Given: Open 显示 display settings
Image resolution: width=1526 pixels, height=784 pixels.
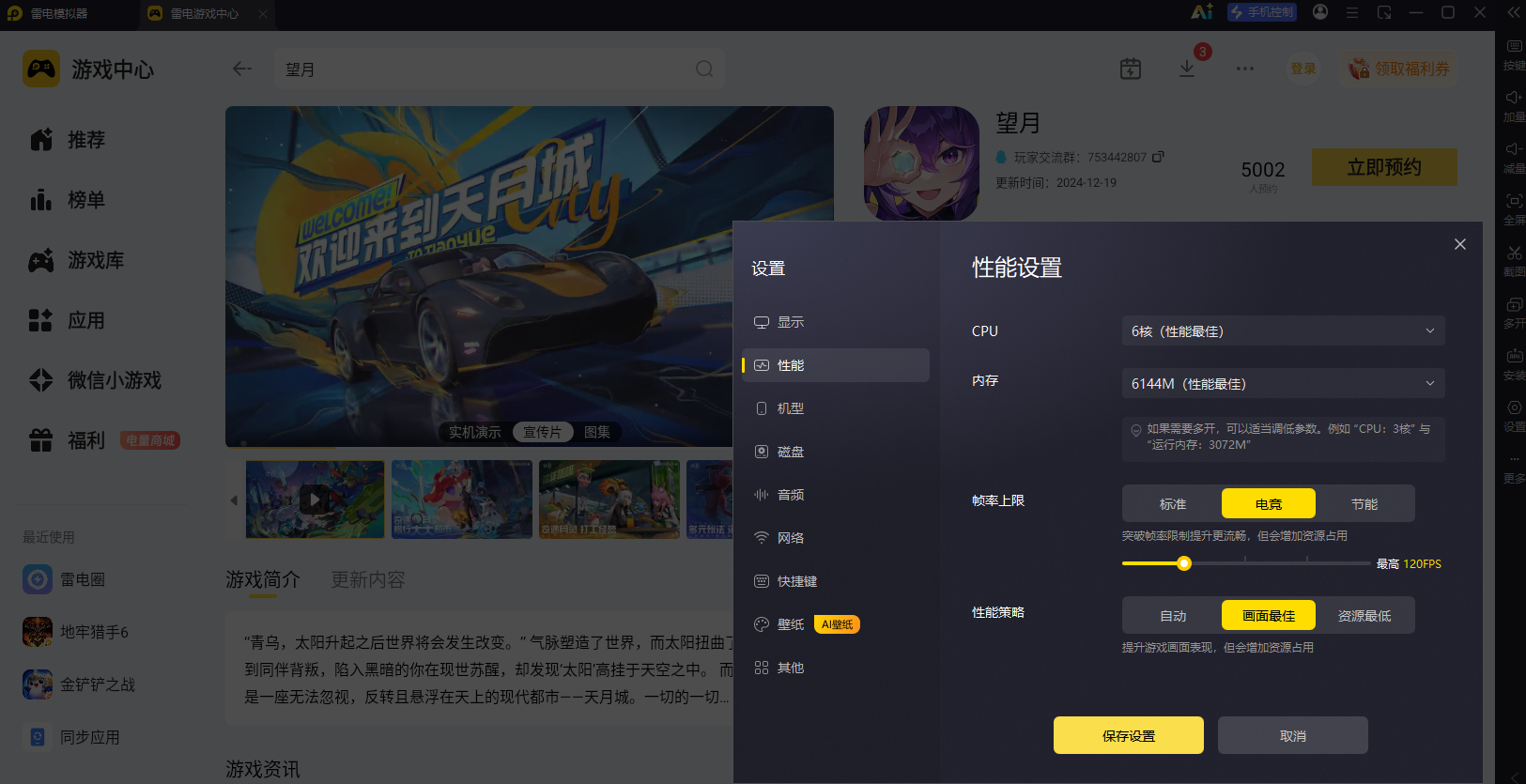Looking at the screenshot, I should (836, 322).
